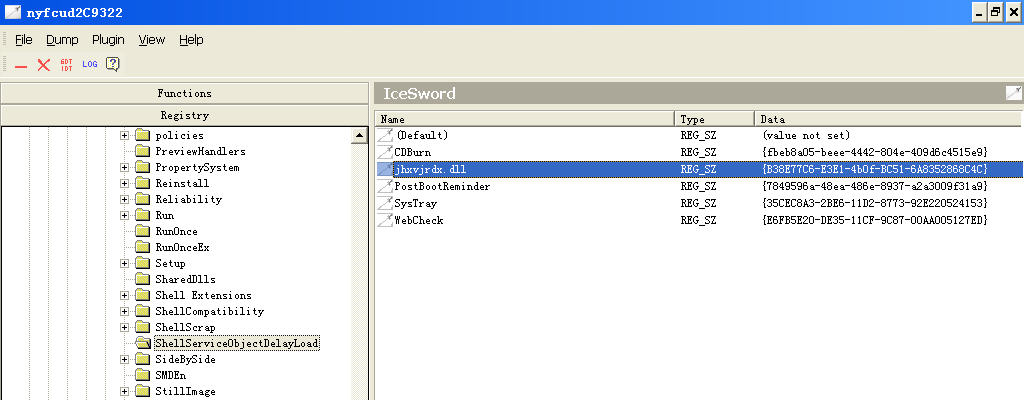This screenshot has width=1024, height=400.
Task: Click the RunOnce folder icon
Action: [x=142, y=231]
